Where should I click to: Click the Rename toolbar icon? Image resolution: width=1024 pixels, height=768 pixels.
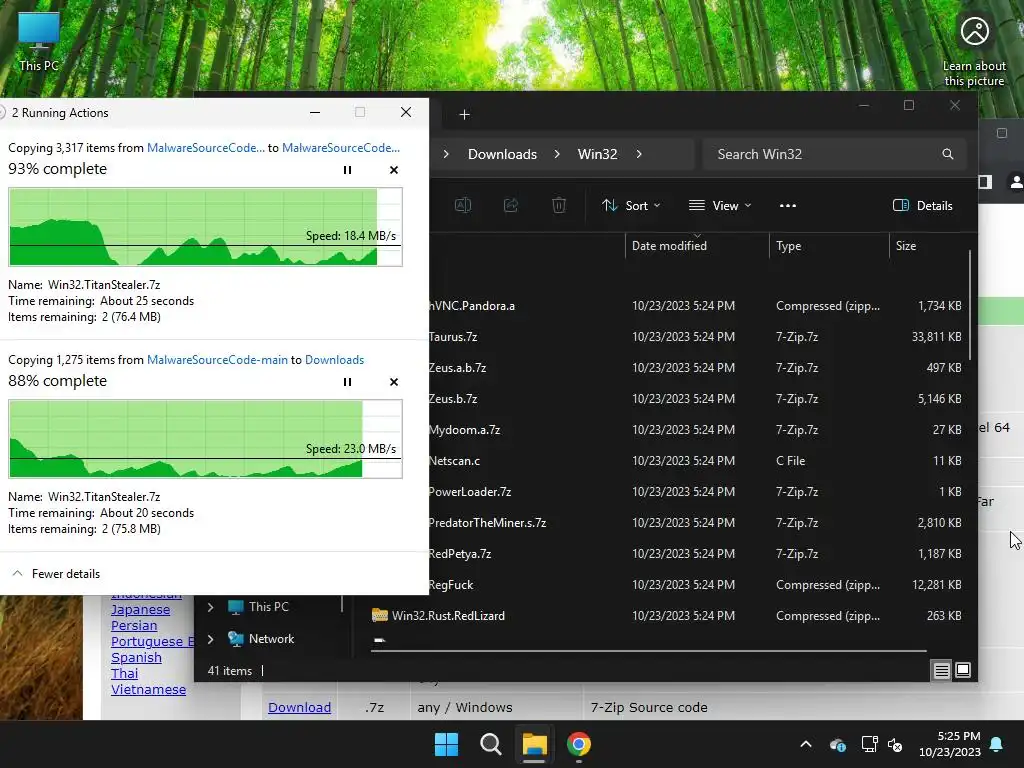(x=463, y=206)
